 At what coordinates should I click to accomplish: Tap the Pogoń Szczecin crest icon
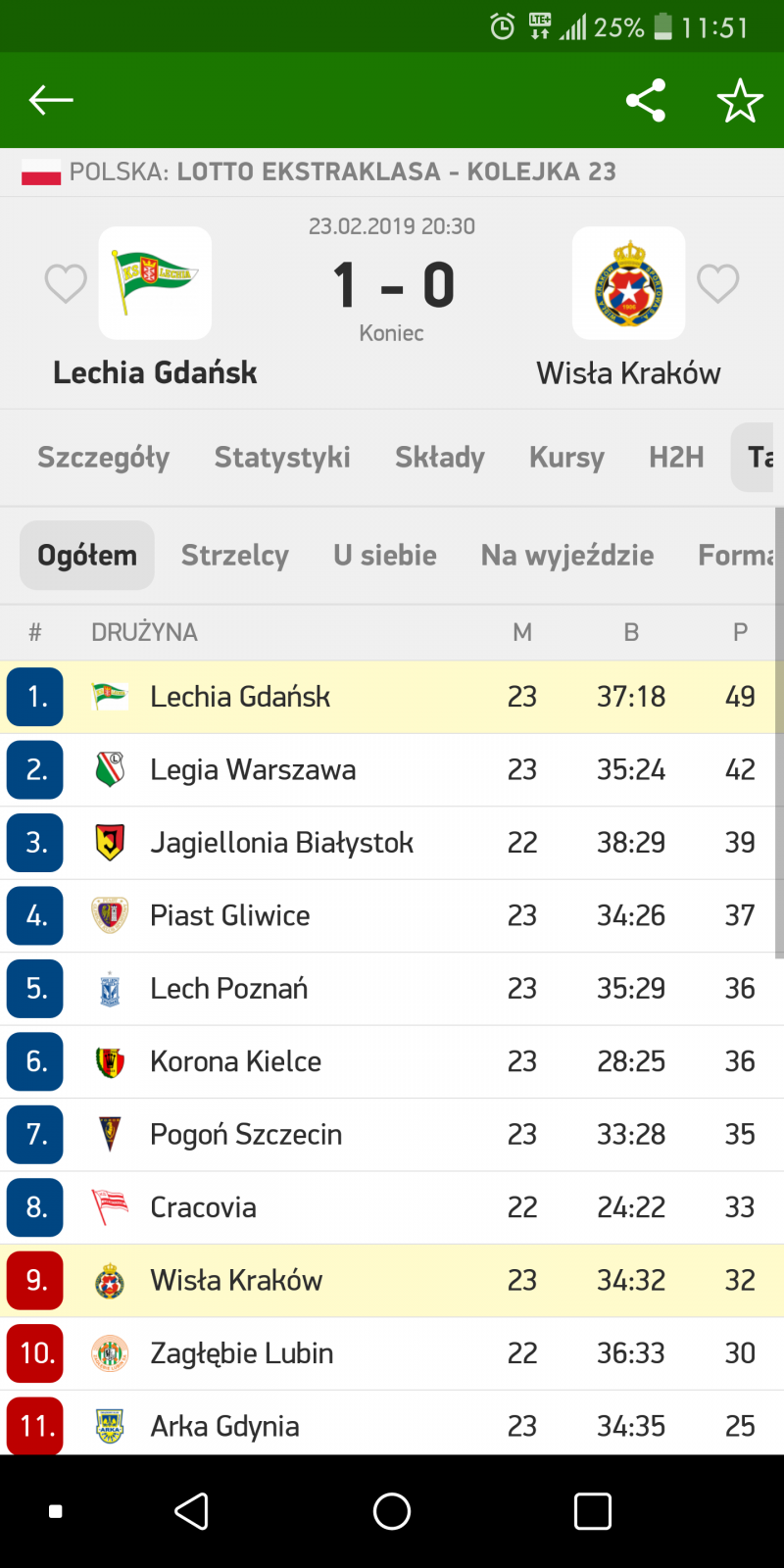coord(110,1135)
